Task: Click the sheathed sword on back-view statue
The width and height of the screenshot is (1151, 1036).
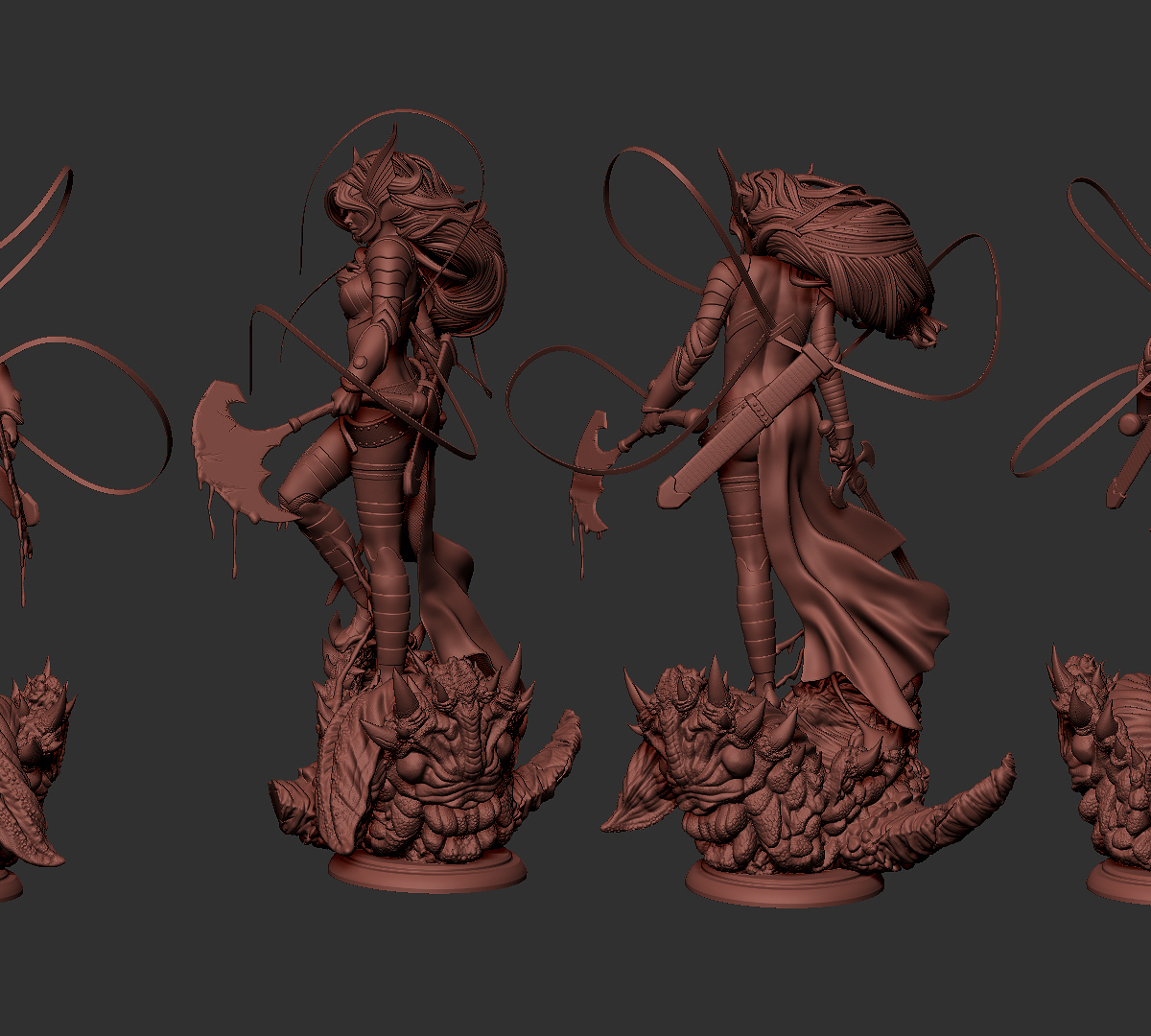Action: tap(746, 428)
